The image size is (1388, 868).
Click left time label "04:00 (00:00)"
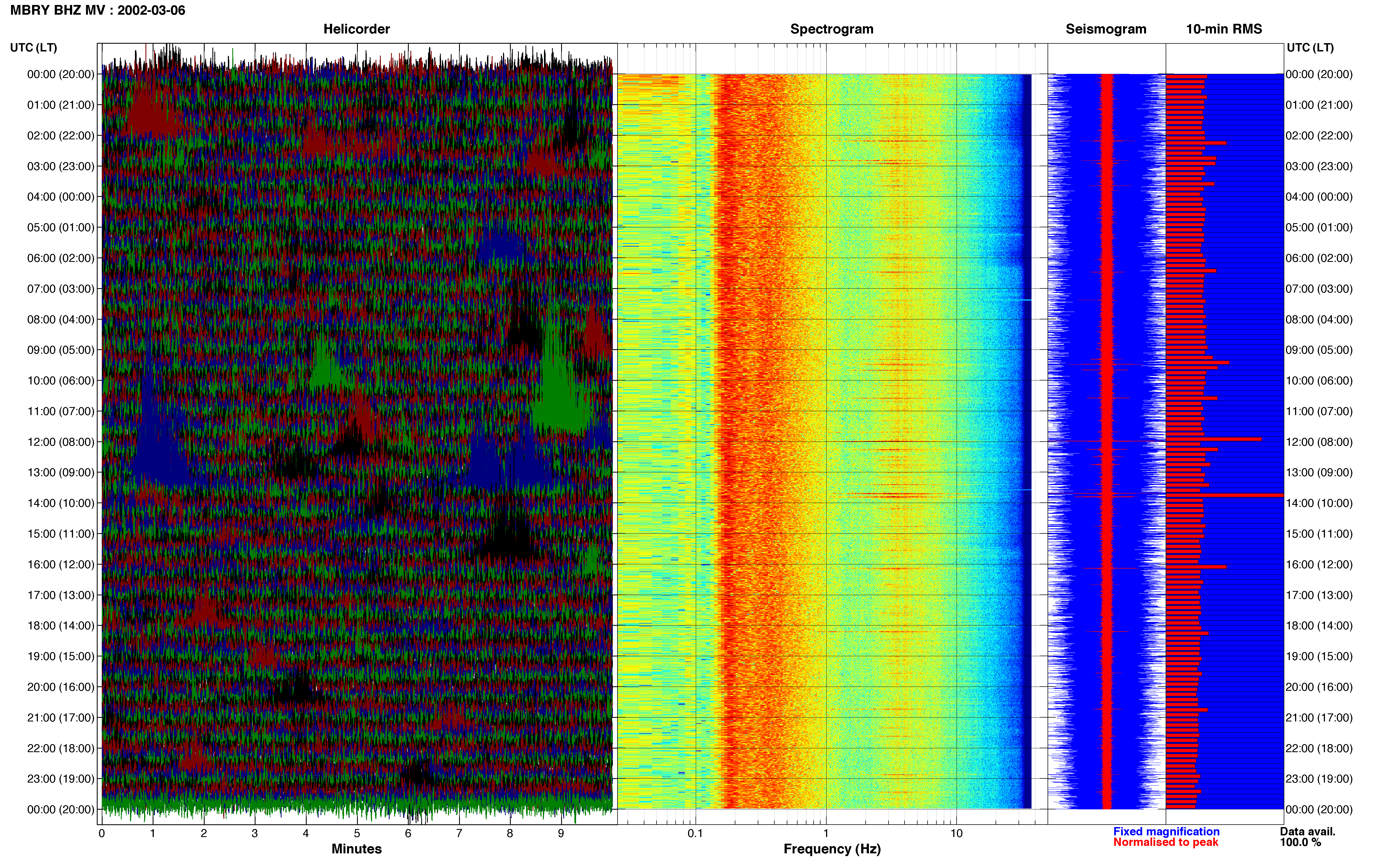coord(61,197)
